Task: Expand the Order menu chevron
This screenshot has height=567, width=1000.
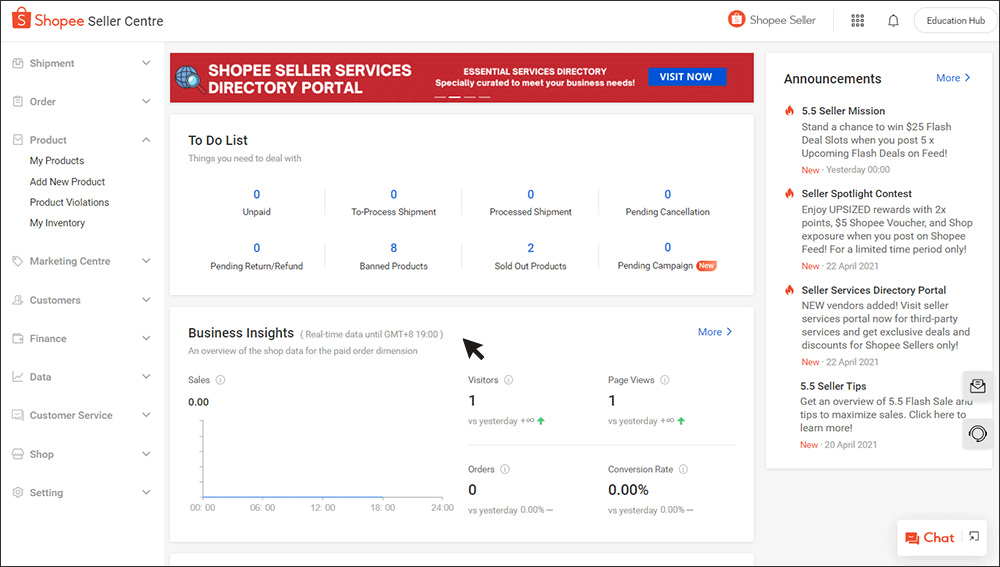Action: (x=146, y=101)
